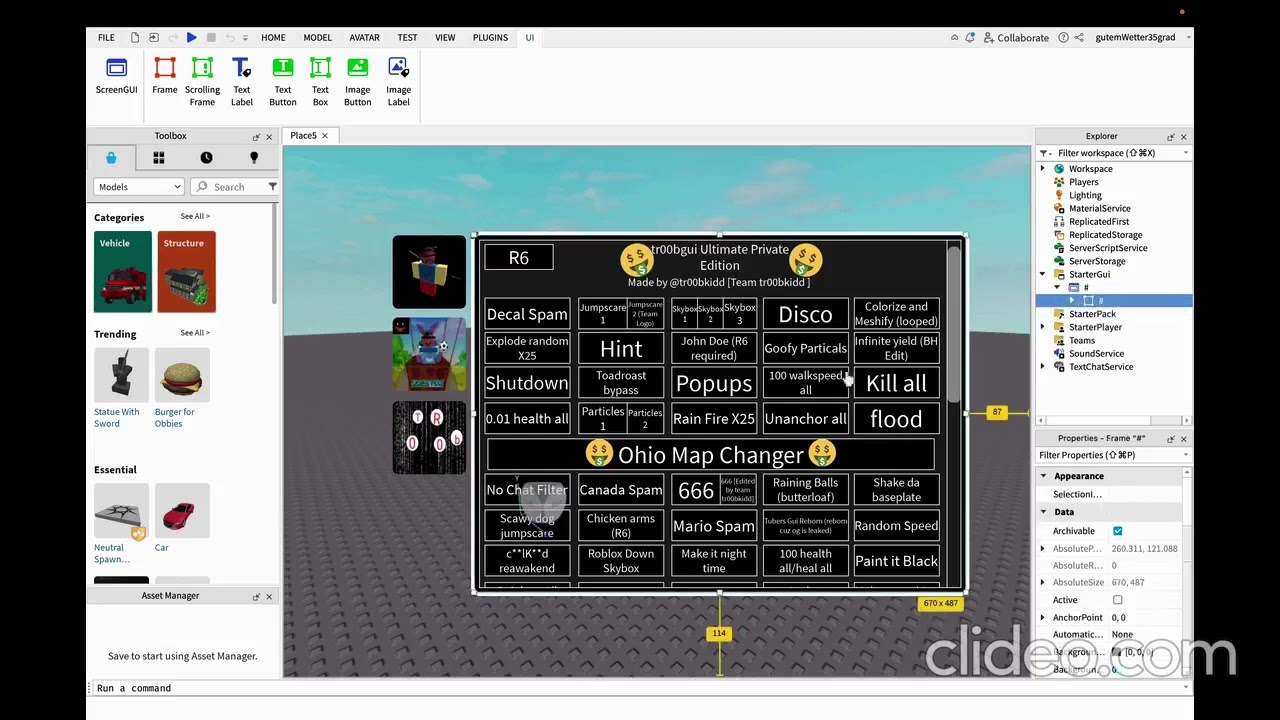Click the Lighting bulb icon in Explorer
The width and height of the screenshot is (1280, 720).
click(x=1059, y=195)
